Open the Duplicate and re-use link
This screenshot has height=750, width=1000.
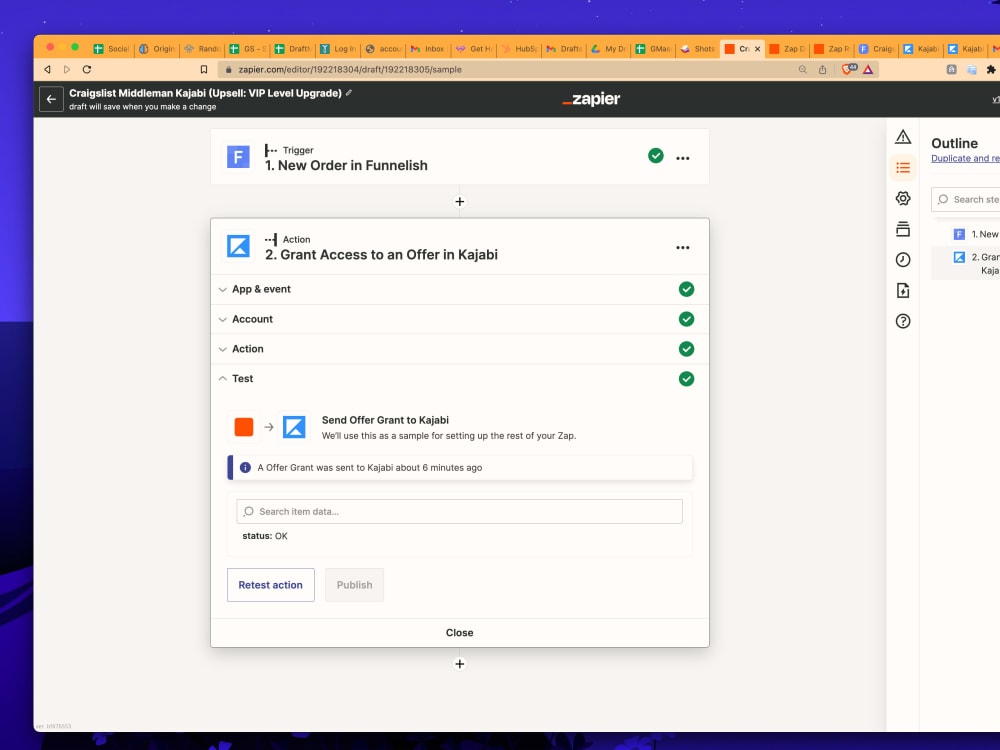(964, 158)
